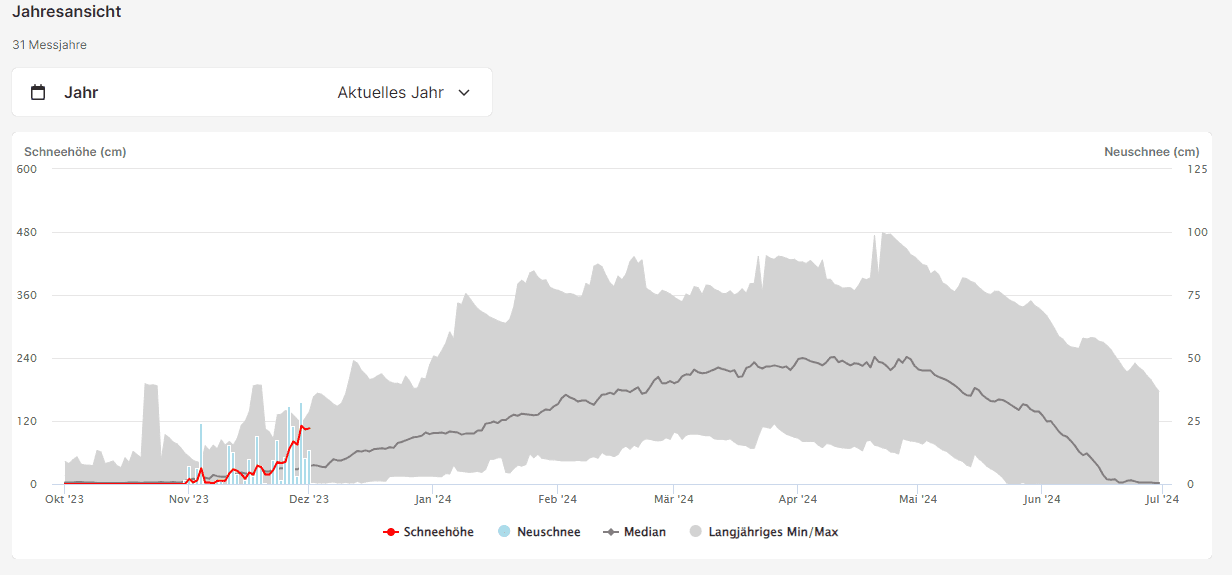Select the Mai '24 x-axis label

pyautogui.click(x=918, y=499)
